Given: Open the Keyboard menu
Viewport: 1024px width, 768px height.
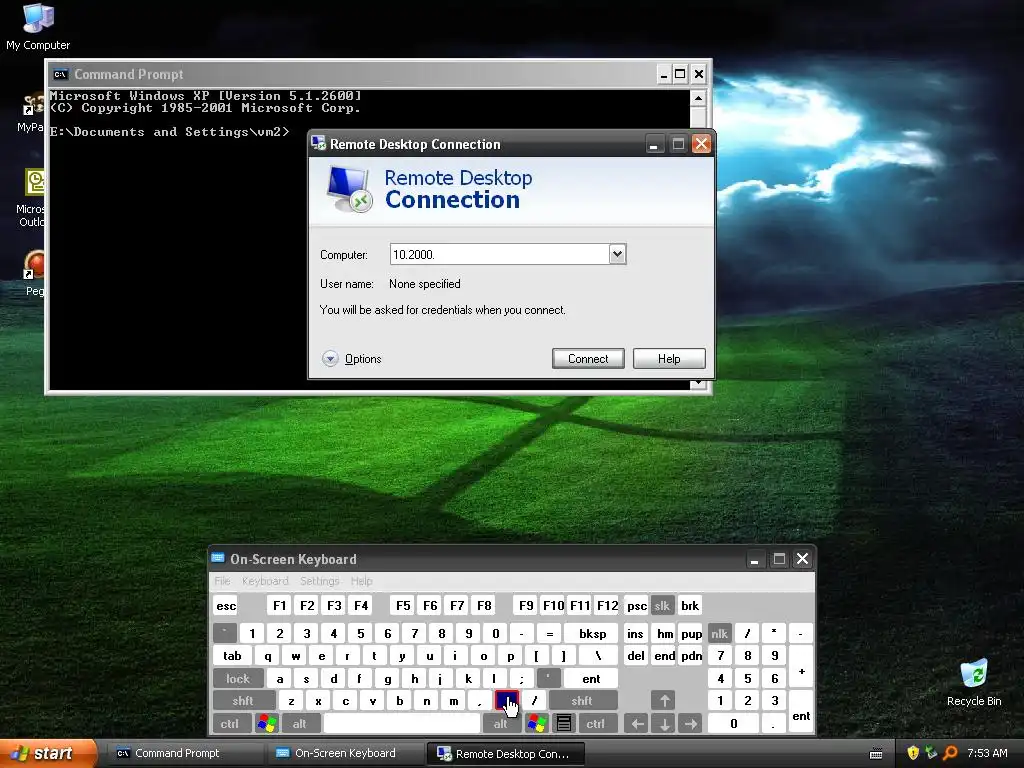Looking at the screenshot, I should 264,581.
